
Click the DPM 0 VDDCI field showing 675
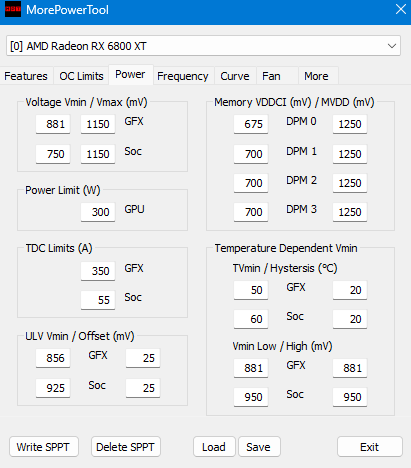click(x=251, y=124)
